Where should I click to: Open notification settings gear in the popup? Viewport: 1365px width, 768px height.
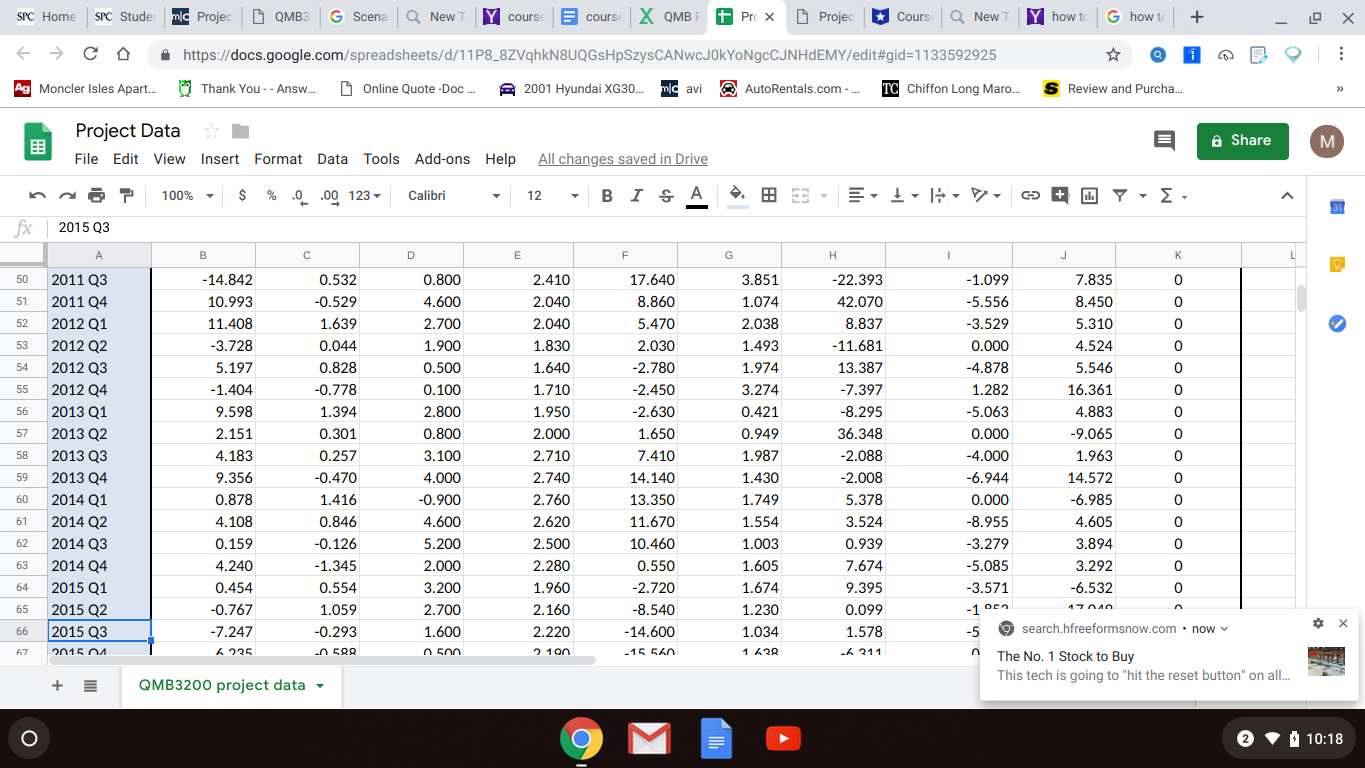click(x=1318, y=623)
